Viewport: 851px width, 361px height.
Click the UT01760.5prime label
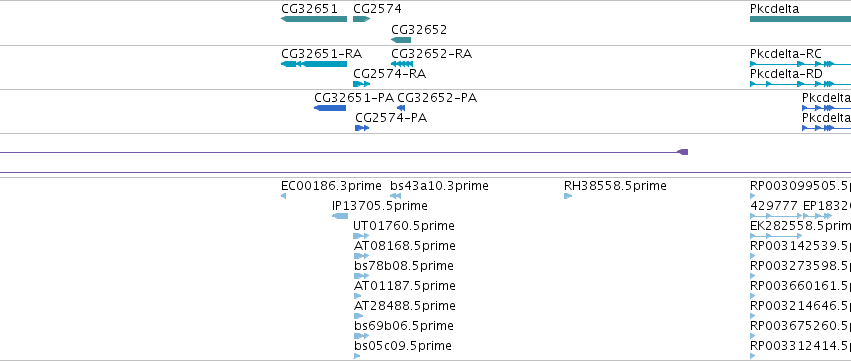pos(404,225)
